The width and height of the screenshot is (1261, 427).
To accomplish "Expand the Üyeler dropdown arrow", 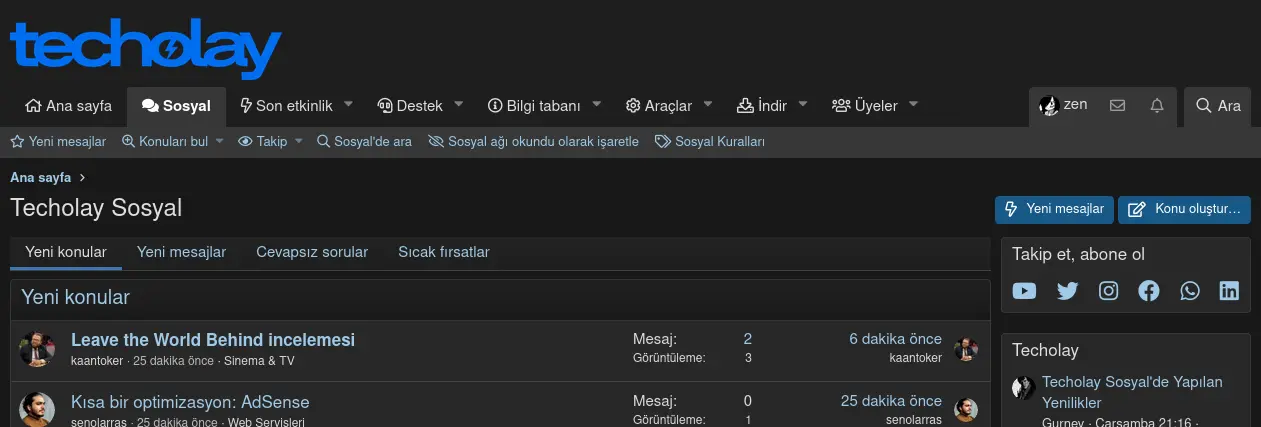I will [914, 104].
